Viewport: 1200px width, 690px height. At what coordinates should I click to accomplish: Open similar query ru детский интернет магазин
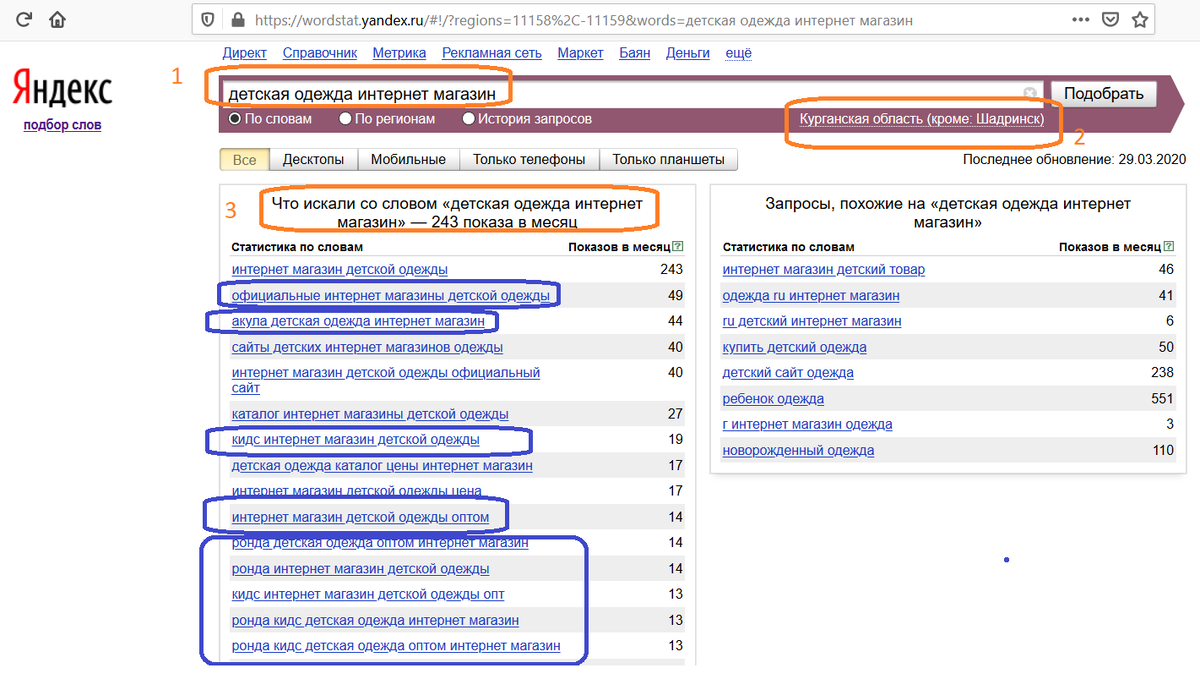(x=812, y=321)
